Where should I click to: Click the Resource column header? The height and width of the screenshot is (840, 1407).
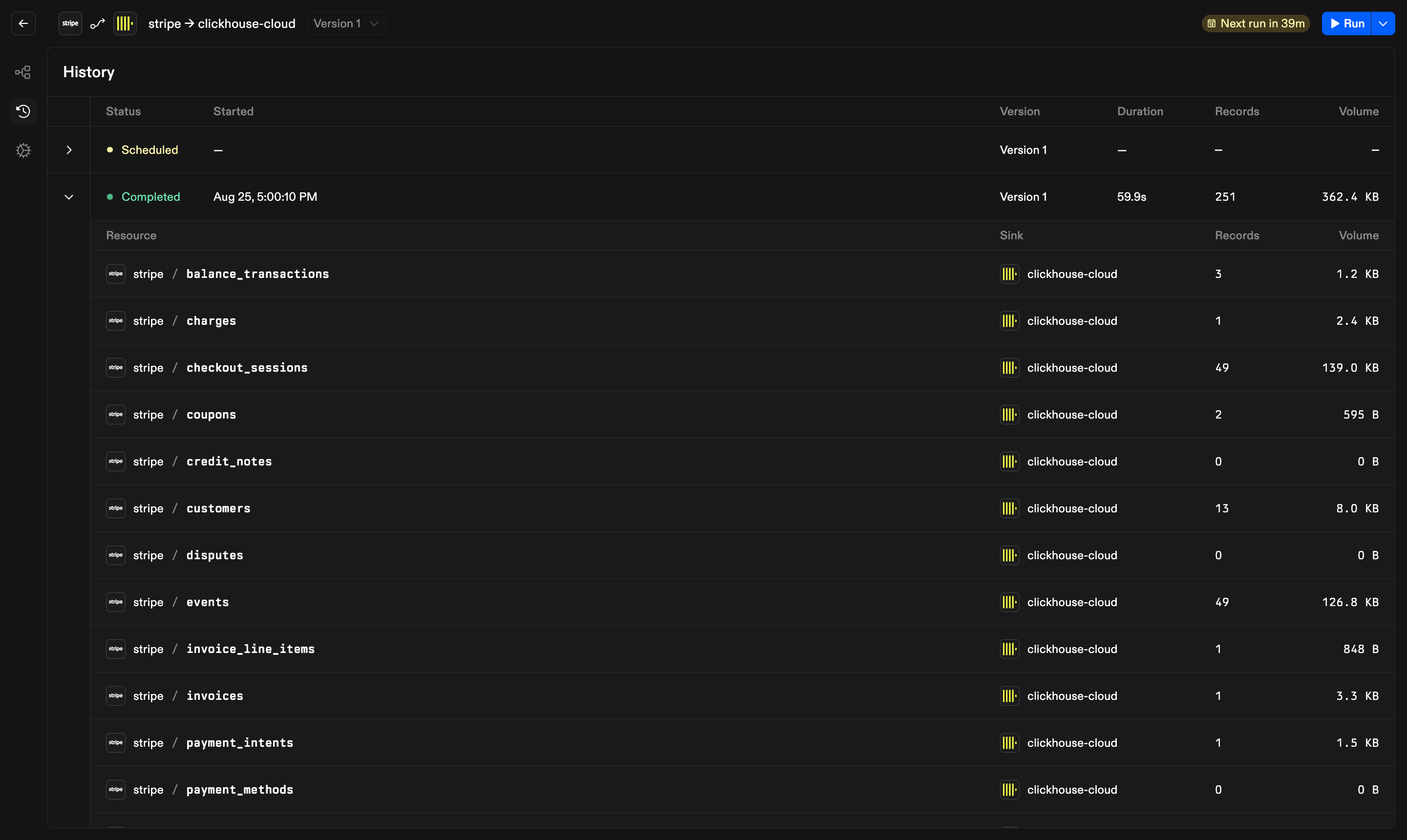click(x=131, y=235)
